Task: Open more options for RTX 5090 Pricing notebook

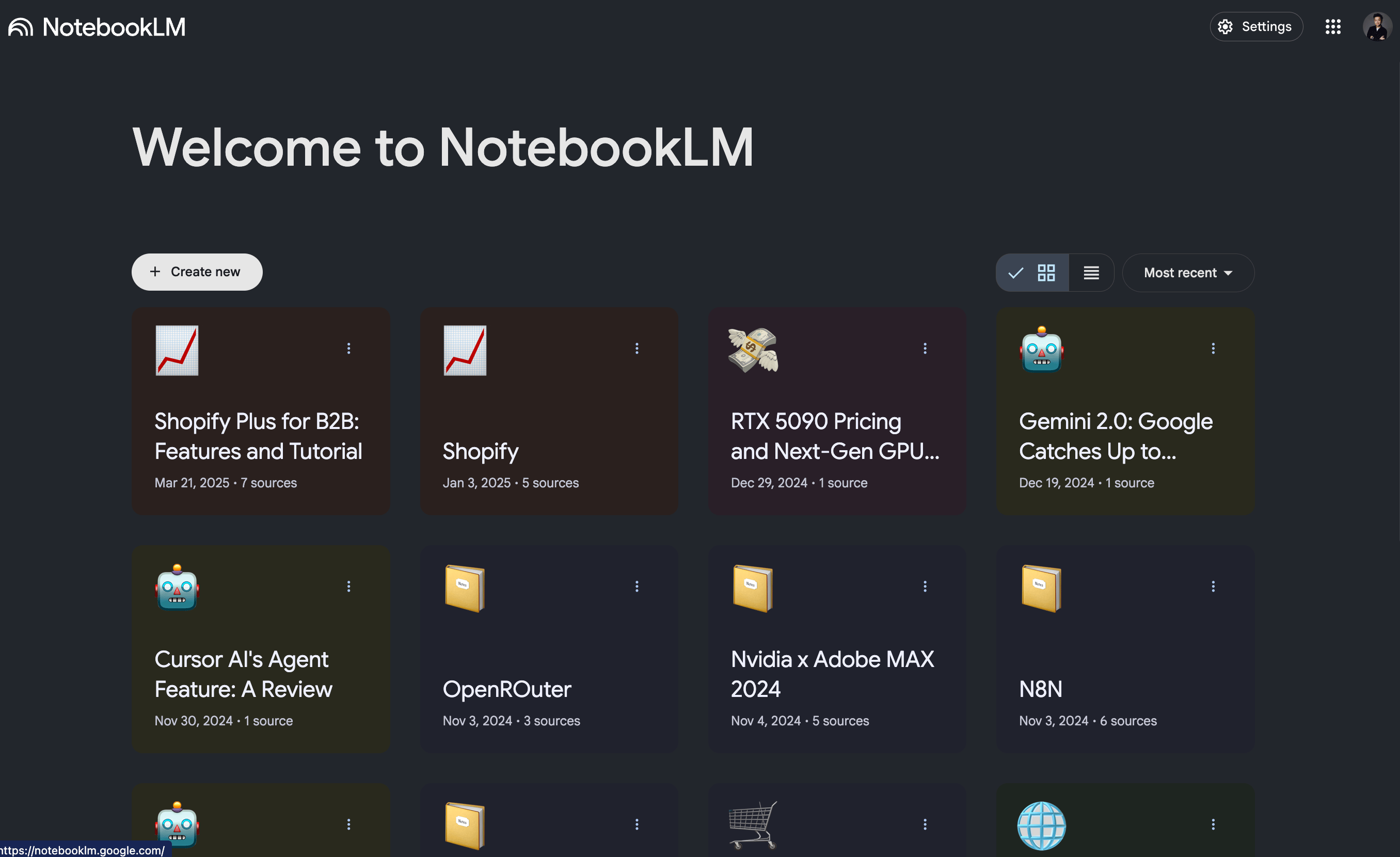Action: click(x=925, y=348)
